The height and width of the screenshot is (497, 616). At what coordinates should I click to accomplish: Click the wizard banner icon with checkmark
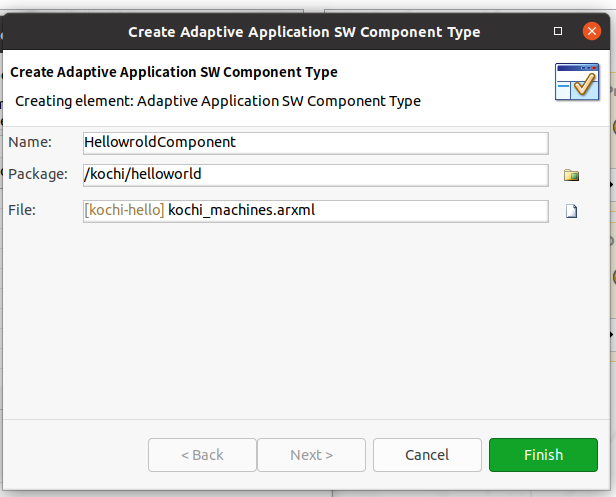pyautogui.click(x=577, y=82)
